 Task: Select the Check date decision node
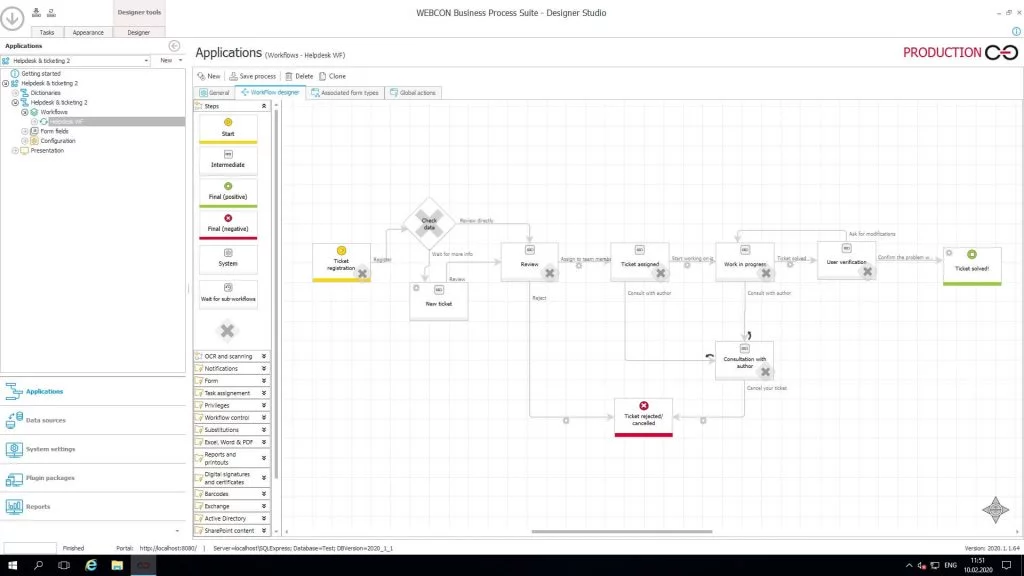click(429, 223)
